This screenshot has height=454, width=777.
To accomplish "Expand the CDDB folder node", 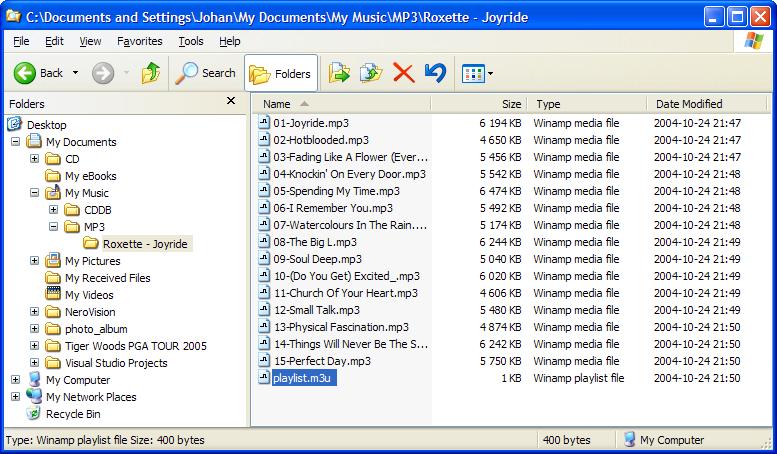I will 54,210.
